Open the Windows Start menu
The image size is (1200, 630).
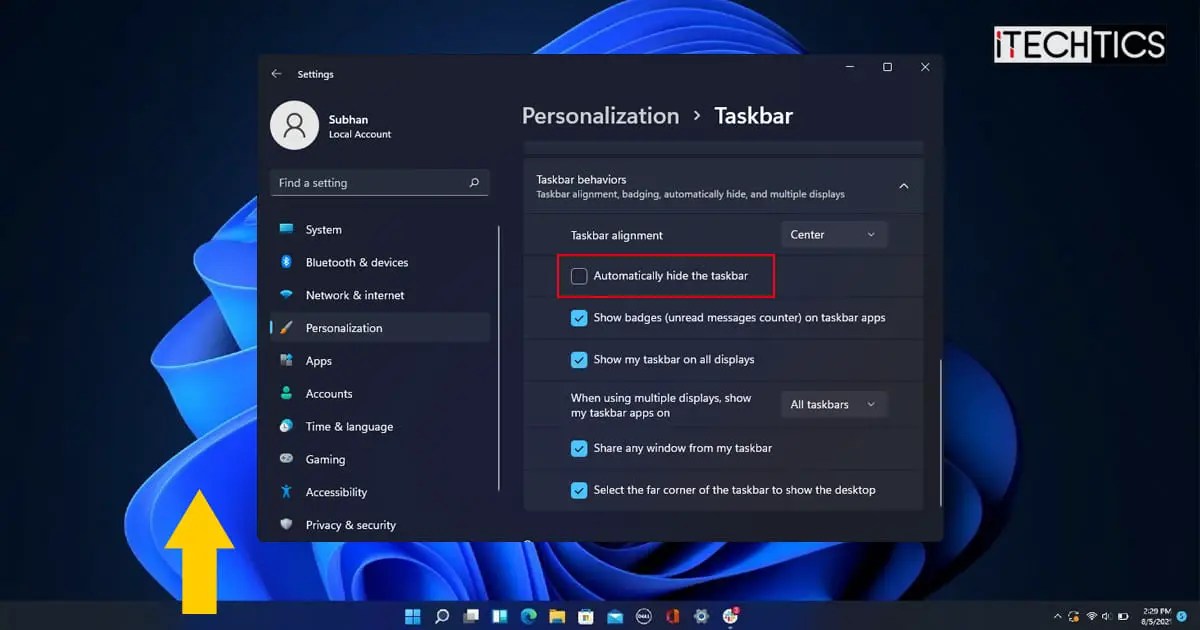(413, 617)
